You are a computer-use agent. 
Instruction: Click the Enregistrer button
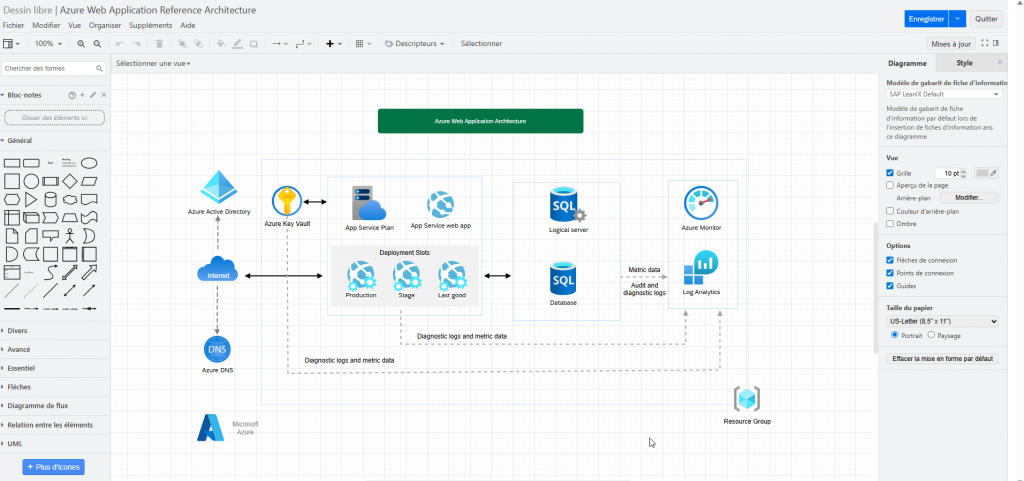coord(924,18)
